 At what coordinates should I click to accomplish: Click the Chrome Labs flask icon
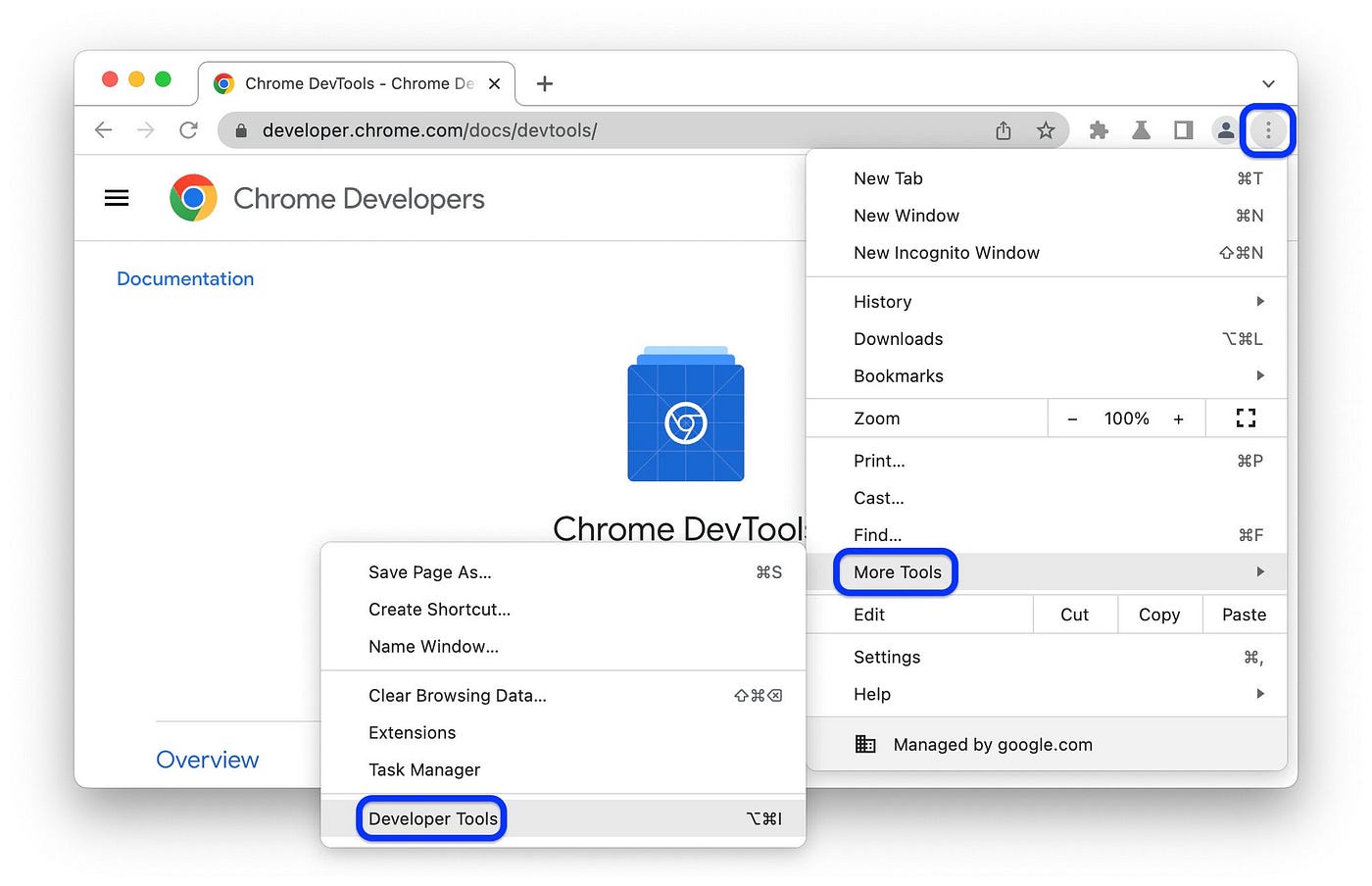point(1141,130)
